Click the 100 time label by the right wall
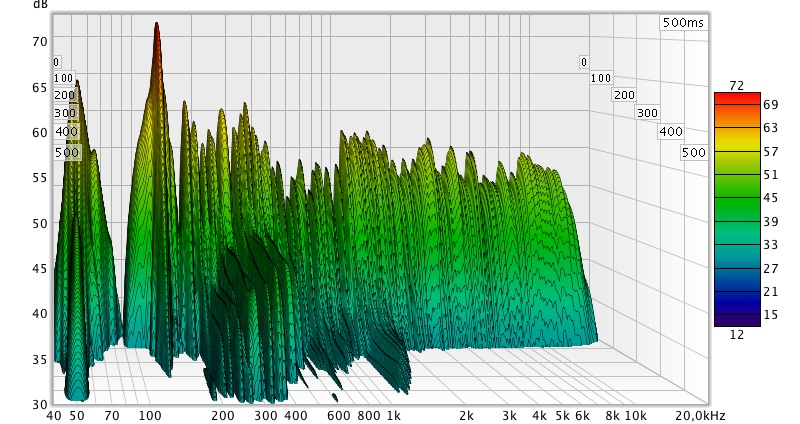Viewport: 800px width, 424px height. 601,78
